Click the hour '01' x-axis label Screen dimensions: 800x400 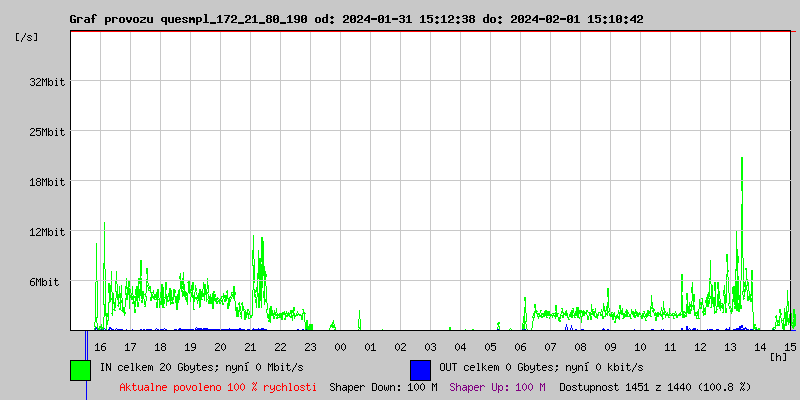click(370, 347)
